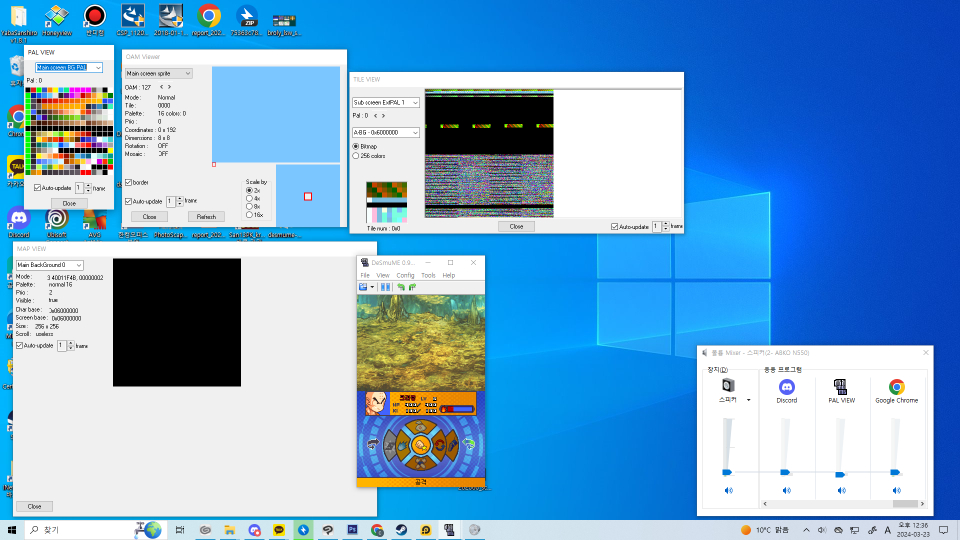Image resolution: width=960 pixels, height=540 pixels.
Task: Click previous palette arrow in TILE VIEW
Action: [x=375, y=115]
